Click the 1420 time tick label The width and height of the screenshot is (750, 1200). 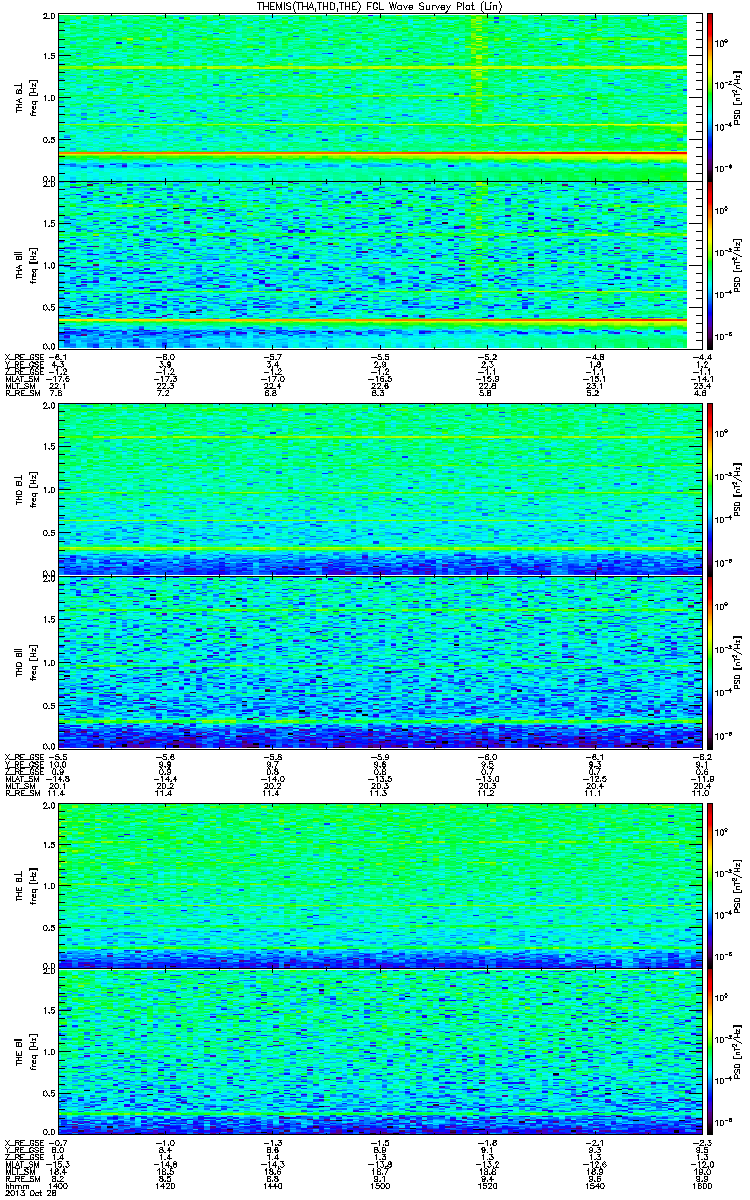(x=166, y=1186)
